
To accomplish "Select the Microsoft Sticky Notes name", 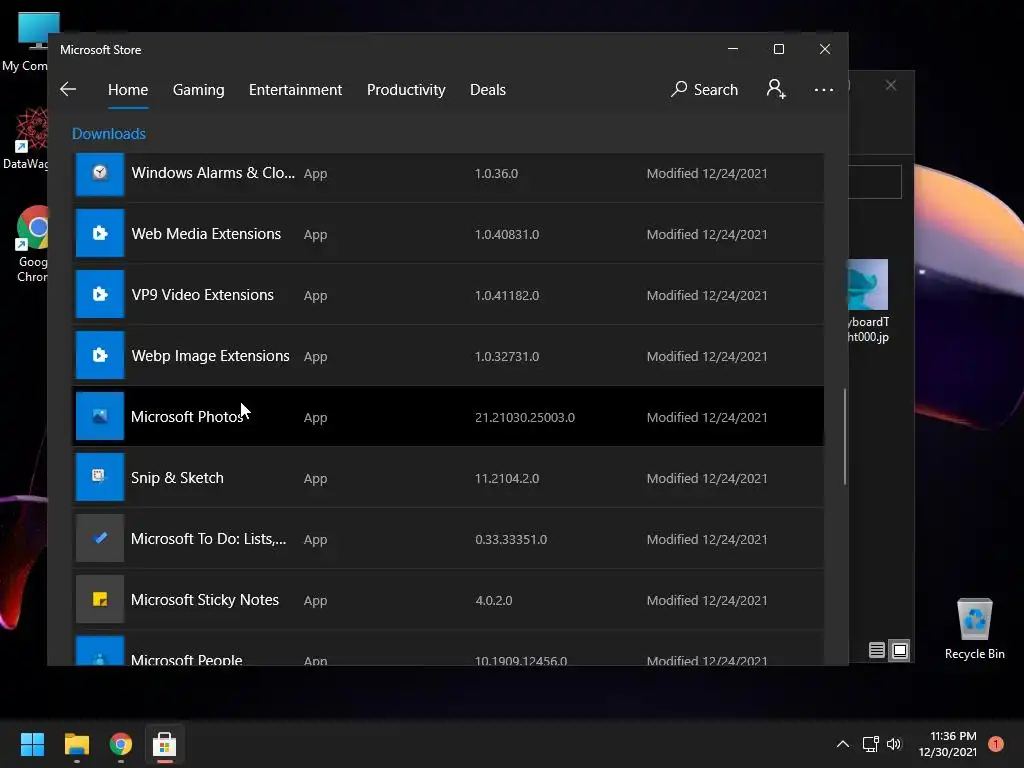I will point(204,600).
